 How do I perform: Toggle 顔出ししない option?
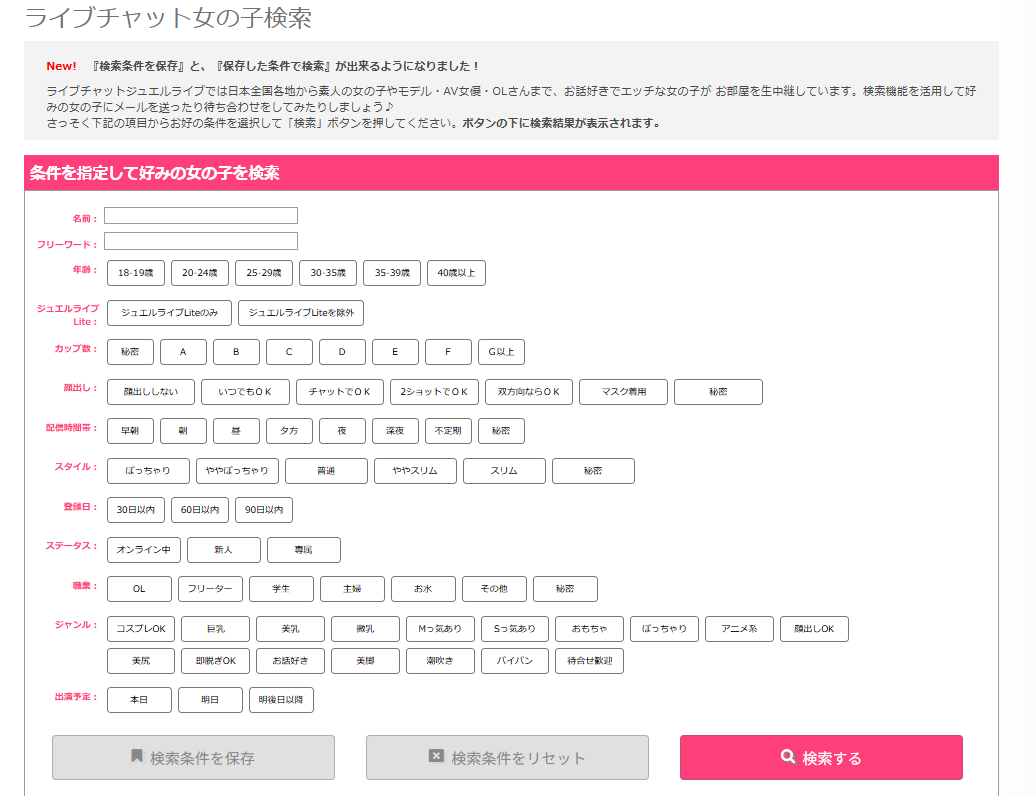click(x=151, y=392)
